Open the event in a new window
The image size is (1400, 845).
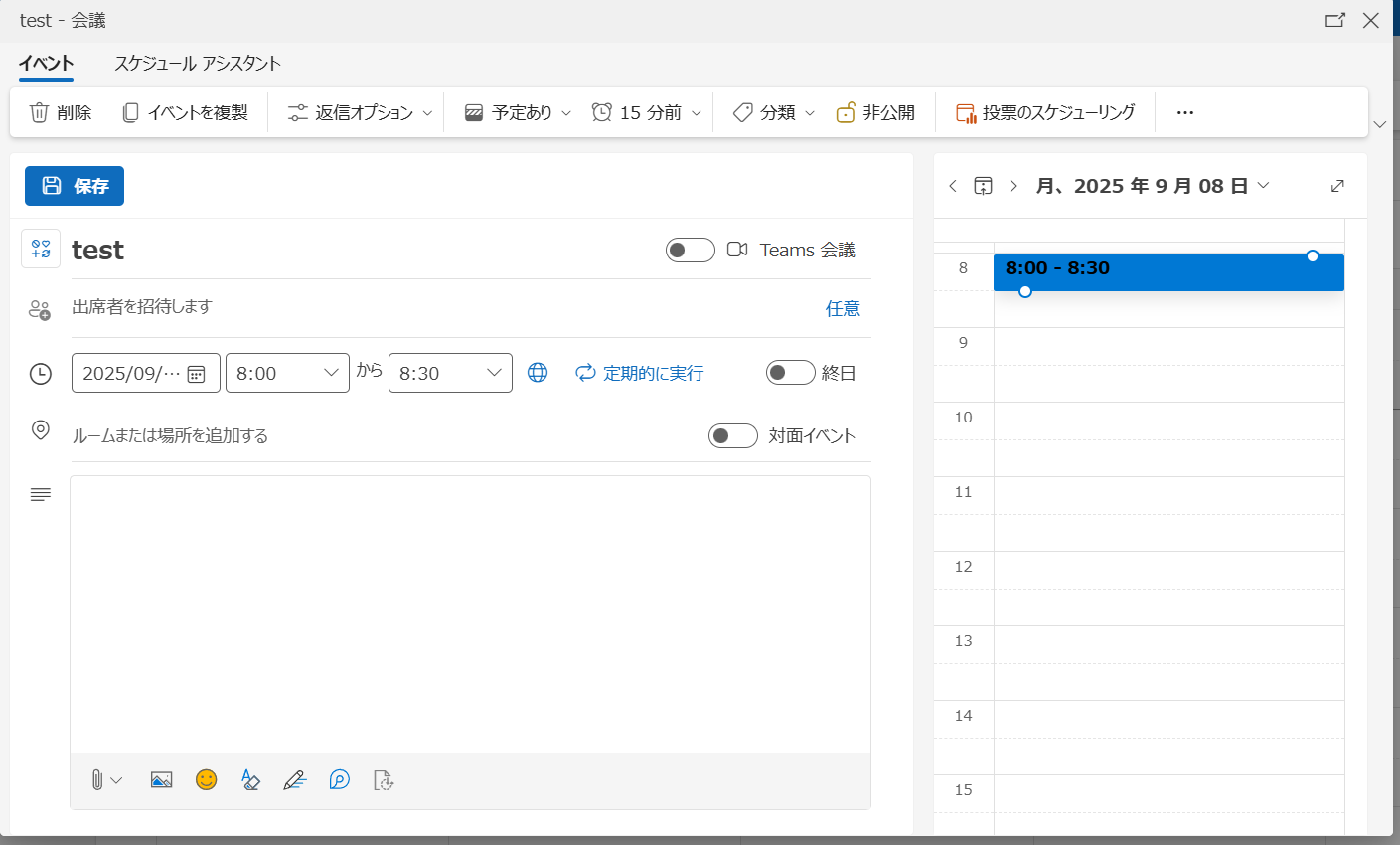1335,20
